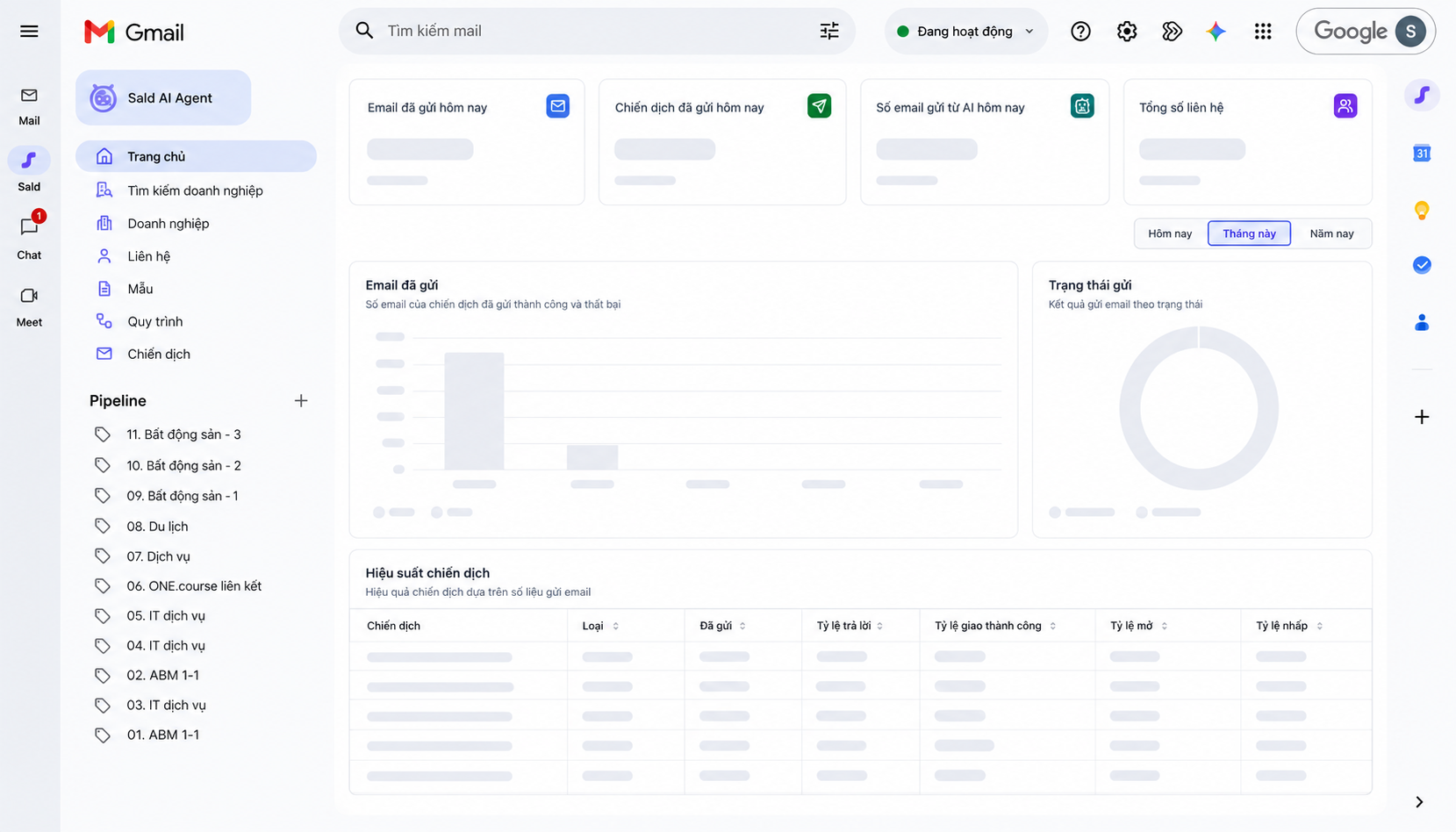
Task: Select the Hôm nay time range
Action: (1170, 233)
